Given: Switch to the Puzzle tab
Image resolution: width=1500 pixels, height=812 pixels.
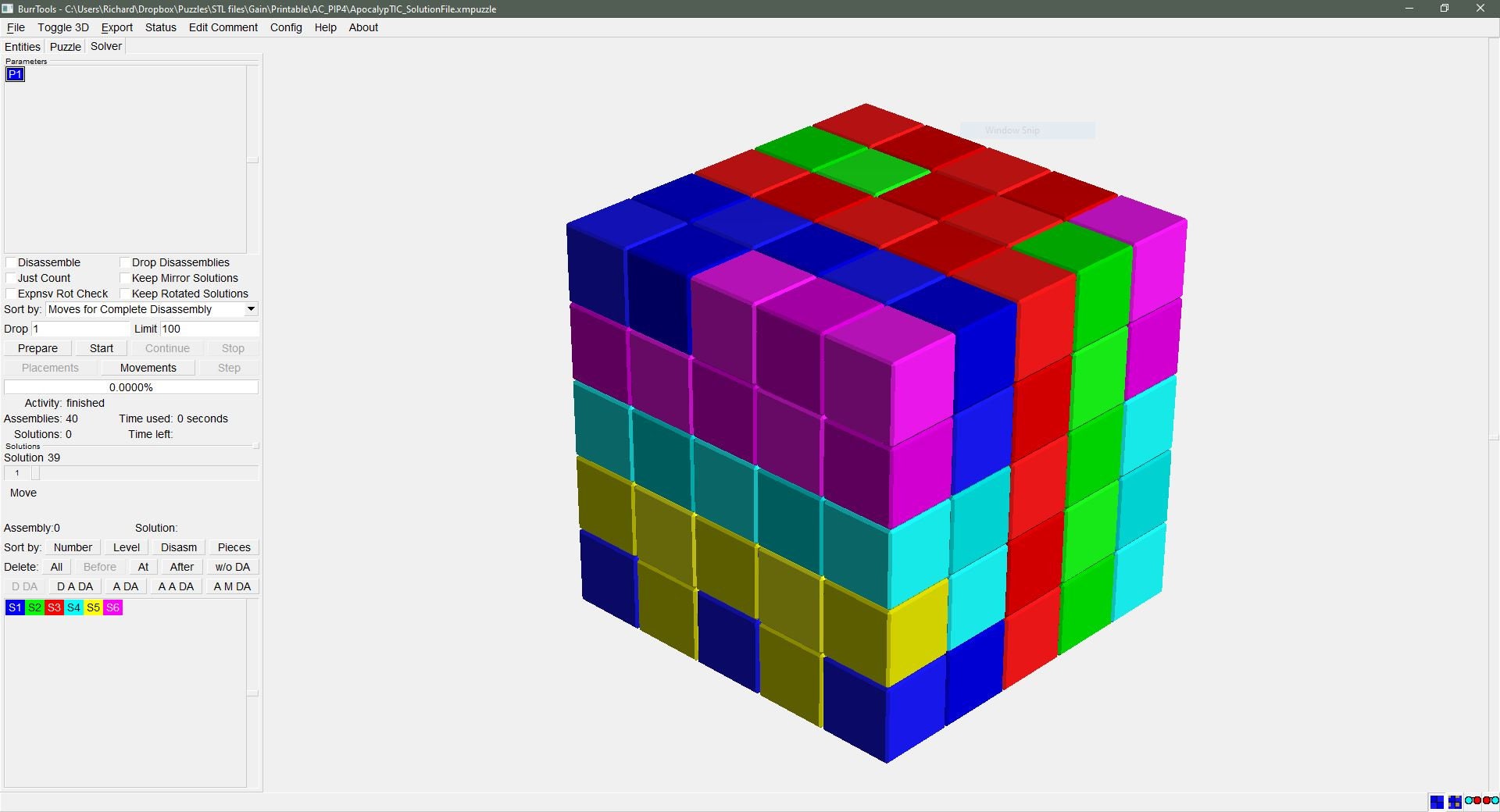Looking at the screenshot, I should pyautogui.click(x=65, y=46).
